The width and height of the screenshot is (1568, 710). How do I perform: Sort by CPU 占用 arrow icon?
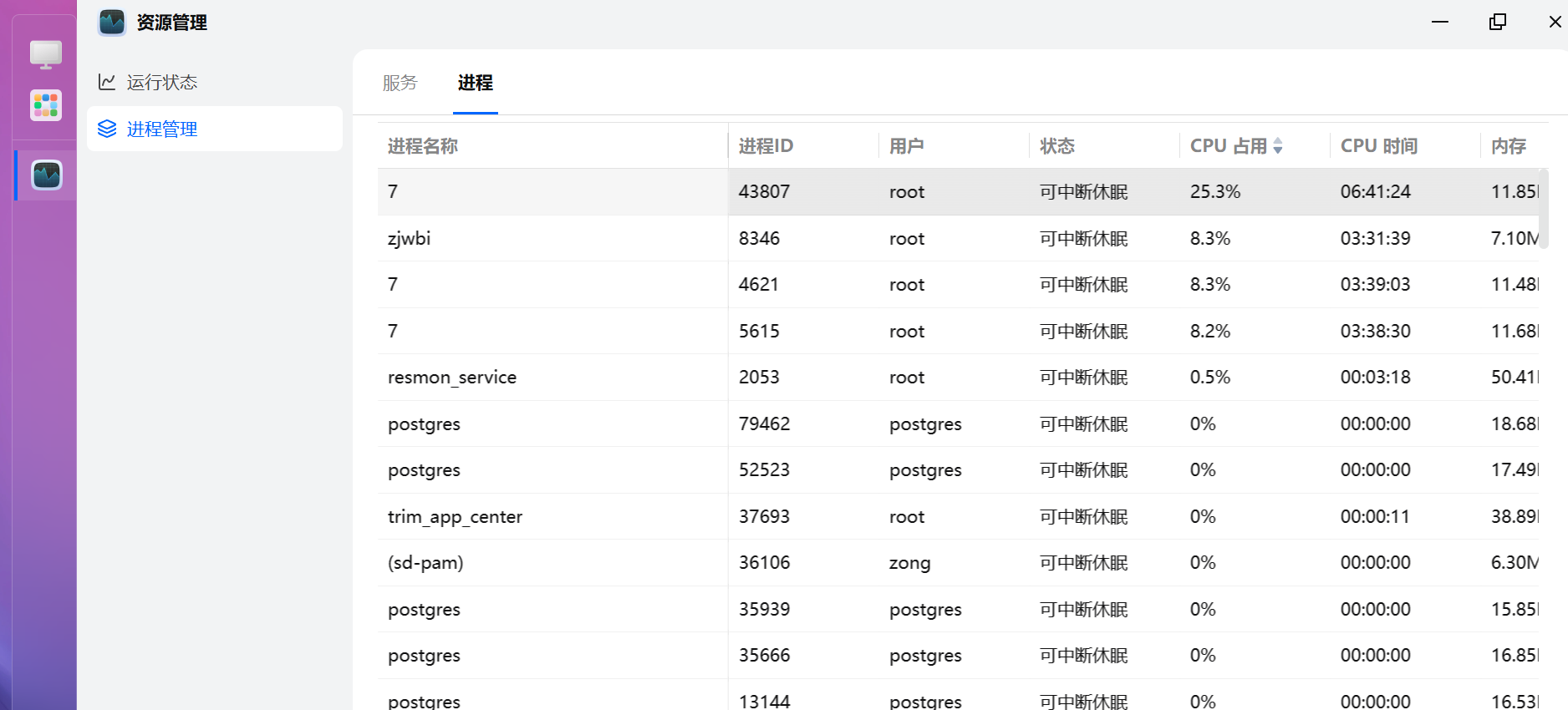[1278, 146]
